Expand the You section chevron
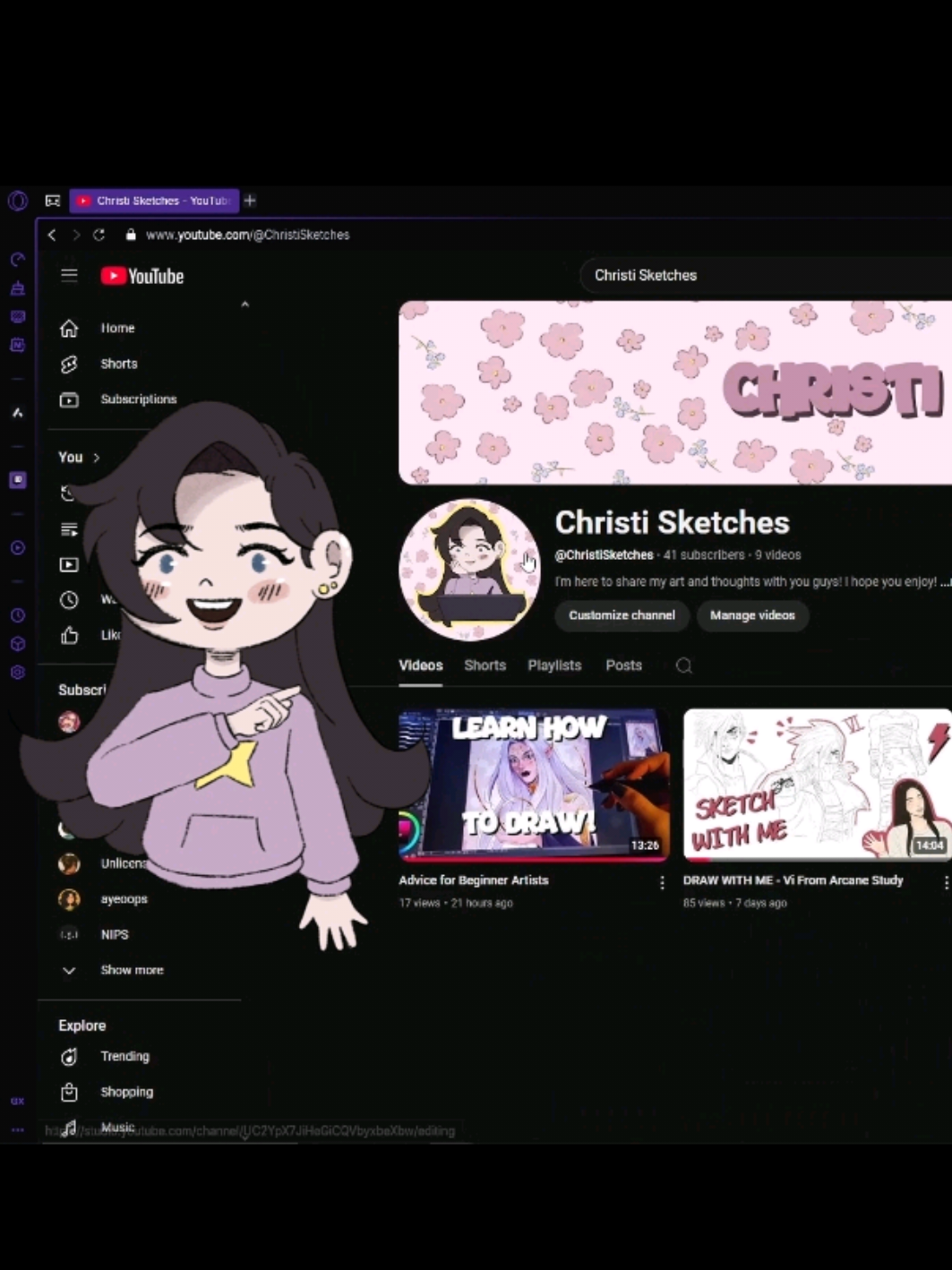Viewport: 952px width, 1270px height. [96, 458]
